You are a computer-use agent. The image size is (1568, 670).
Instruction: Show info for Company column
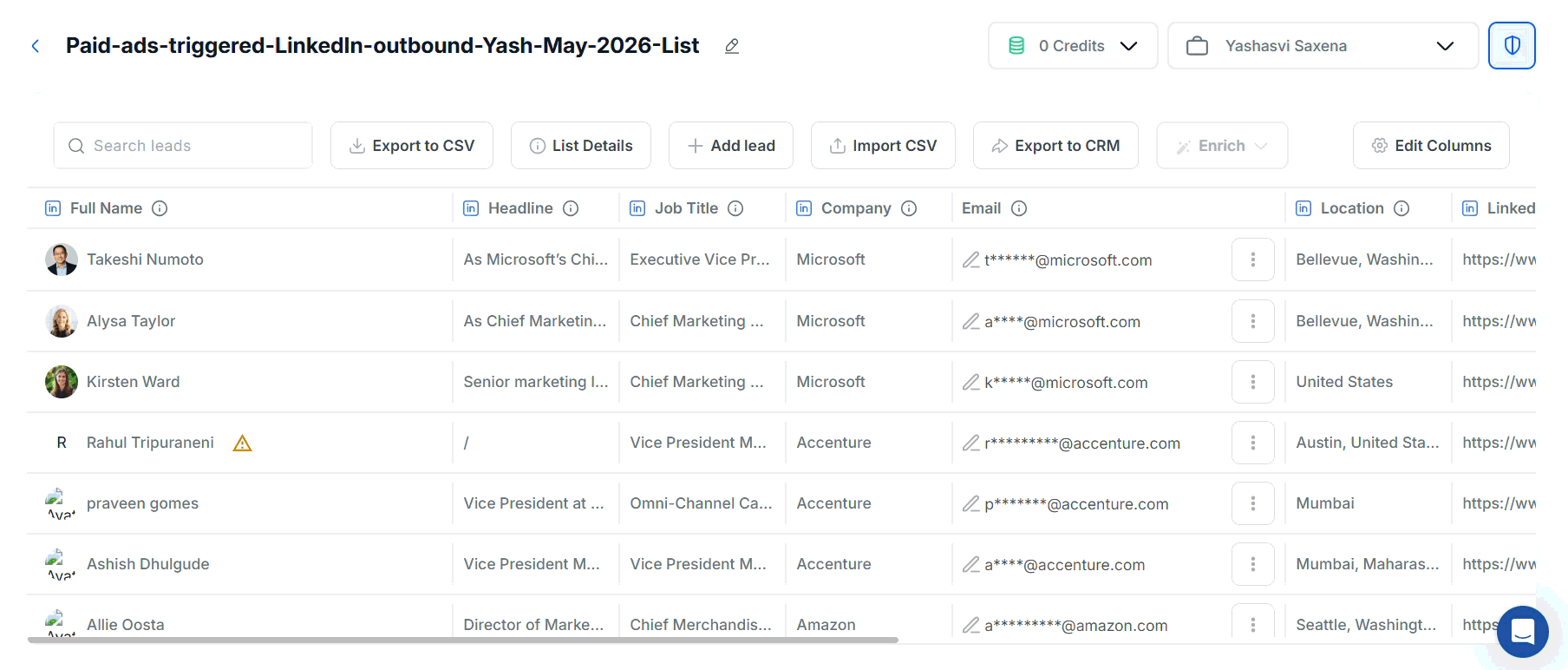point(909,208)
